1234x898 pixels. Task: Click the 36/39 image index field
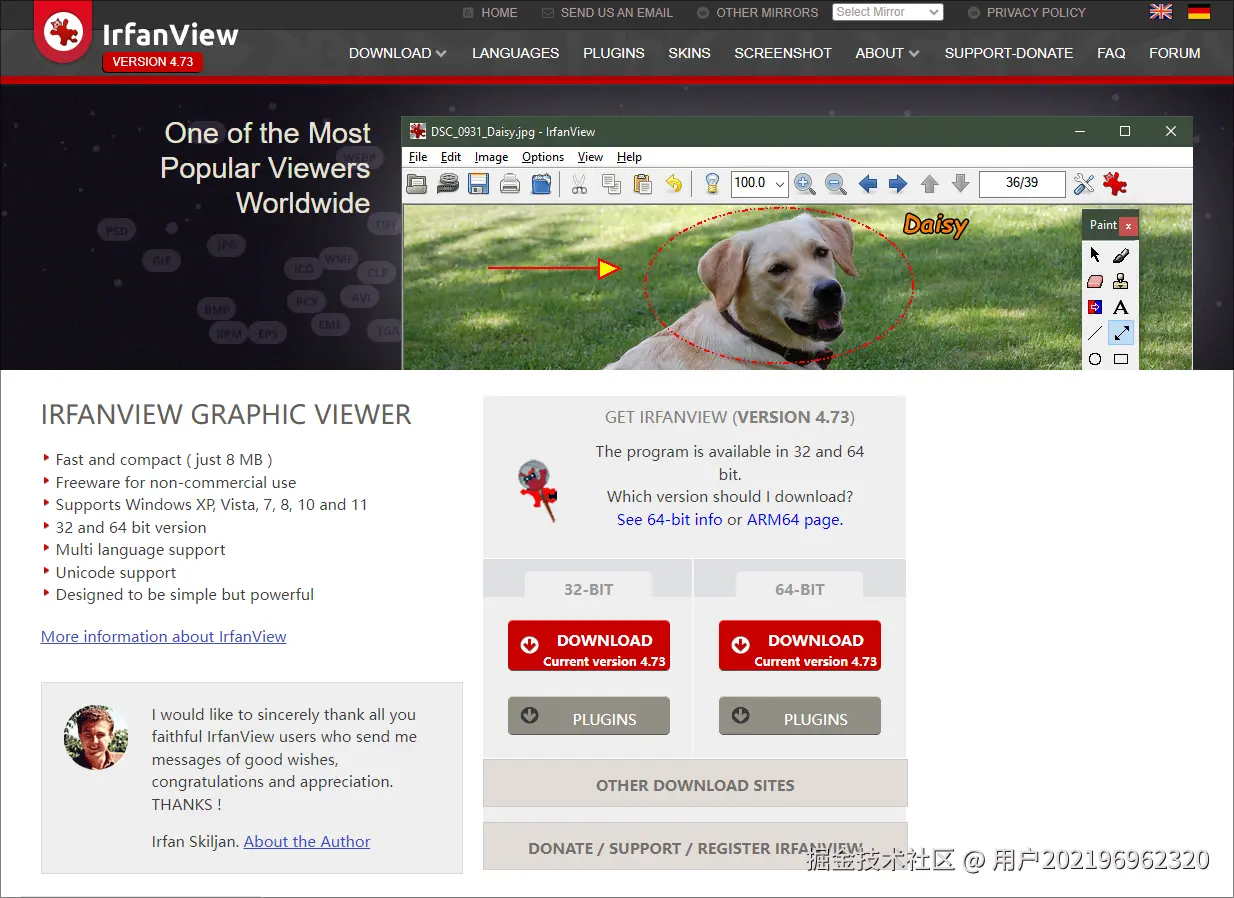[x=1022, y=183]
